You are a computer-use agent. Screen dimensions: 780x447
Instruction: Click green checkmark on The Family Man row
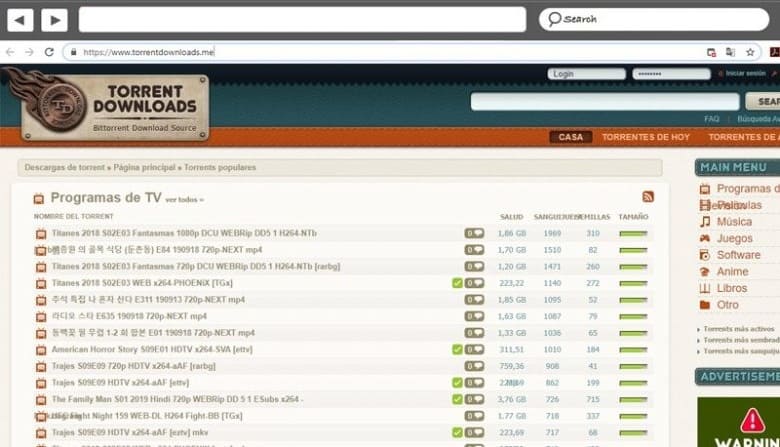[x=457, y=399]
